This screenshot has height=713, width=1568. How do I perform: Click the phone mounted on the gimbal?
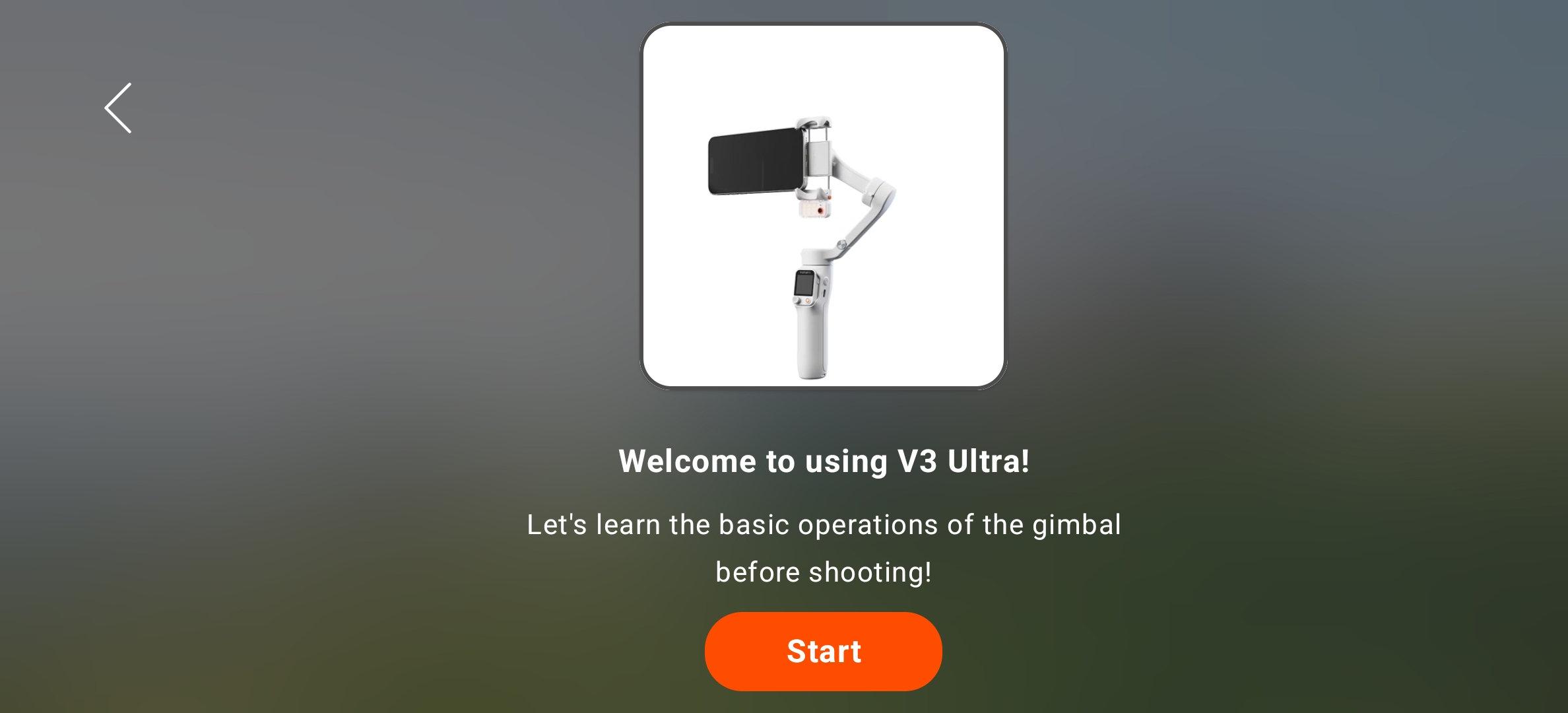click(x=756, y=162)
